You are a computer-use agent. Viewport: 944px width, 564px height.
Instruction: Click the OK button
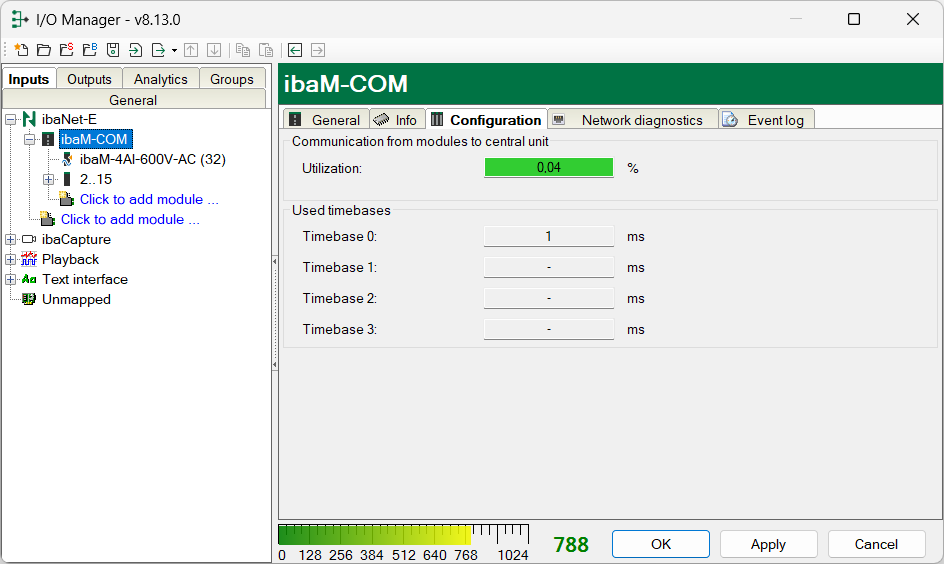pyautogui.click(x=661, y=544)
